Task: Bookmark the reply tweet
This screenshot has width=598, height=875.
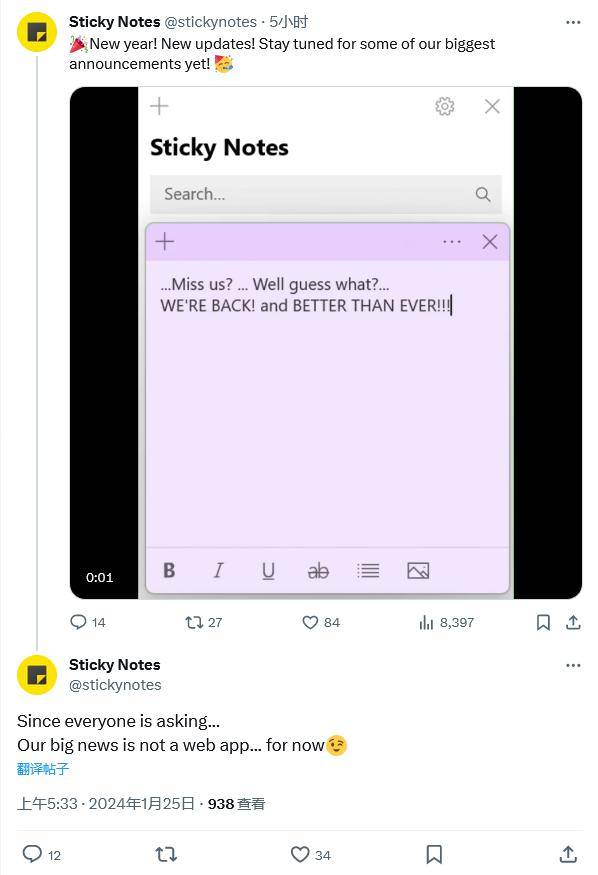Action: click(x=434, y=854)
